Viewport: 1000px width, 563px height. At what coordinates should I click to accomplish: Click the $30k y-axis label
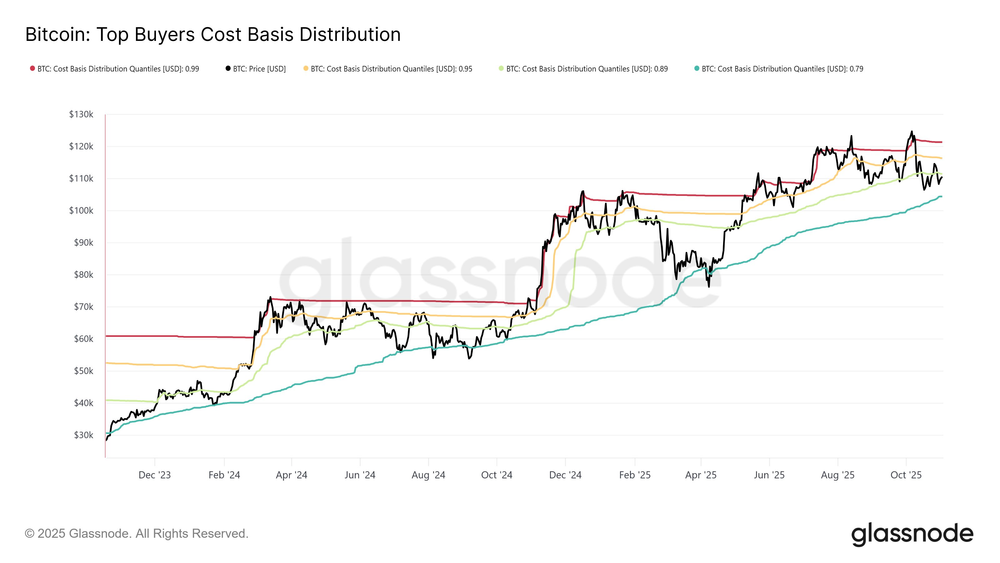click(81, 435)
